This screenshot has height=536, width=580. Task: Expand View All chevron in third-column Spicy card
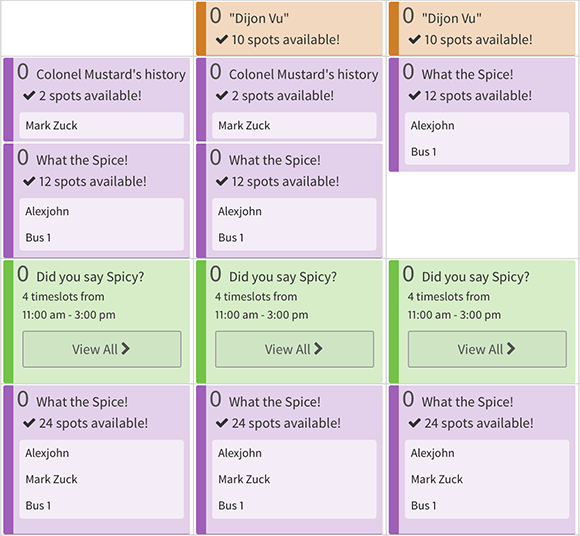pos(511,348)
